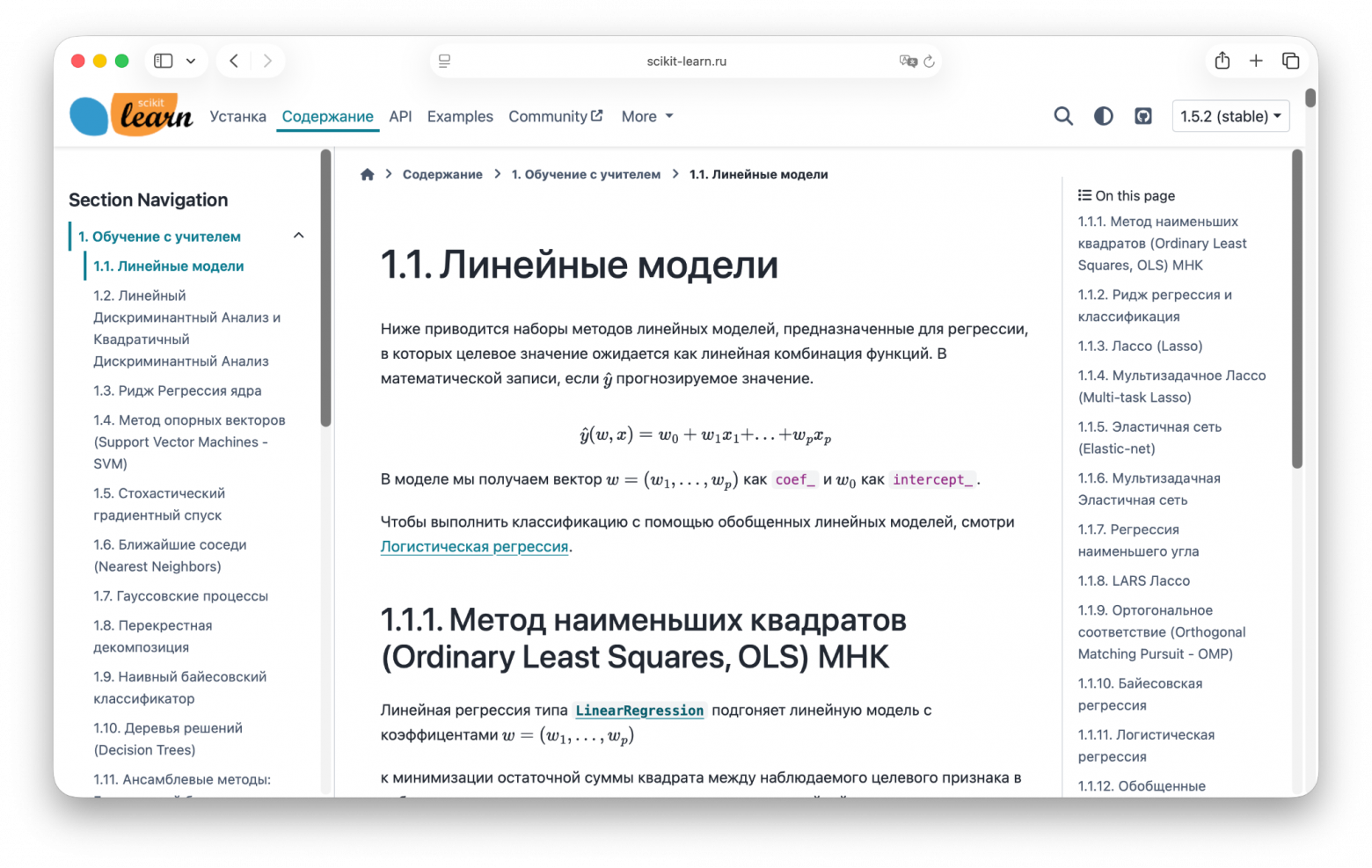Open the 1.5.2 (stable) version dropdown
The image size is (1372, 868).
click(1230, 115)
